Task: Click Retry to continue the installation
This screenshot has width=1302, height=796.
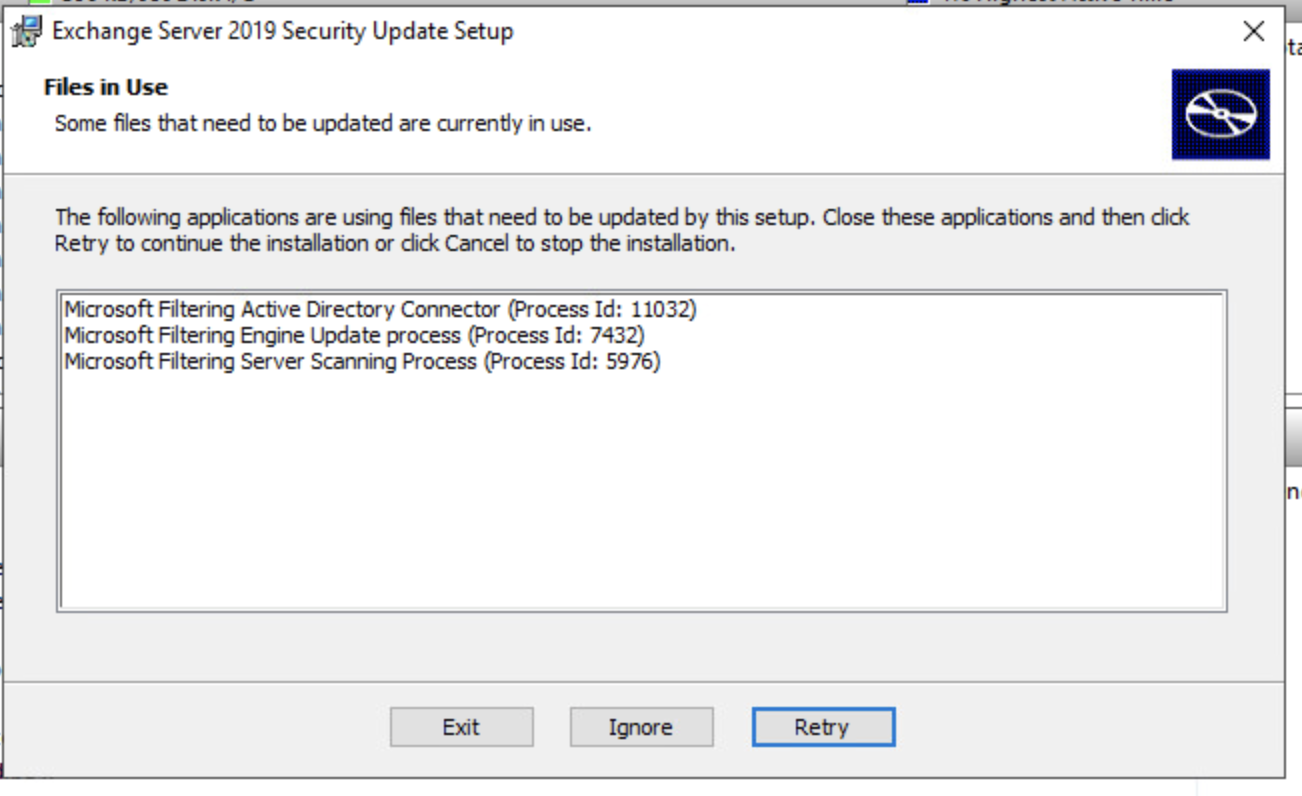Action: (823, 727)
